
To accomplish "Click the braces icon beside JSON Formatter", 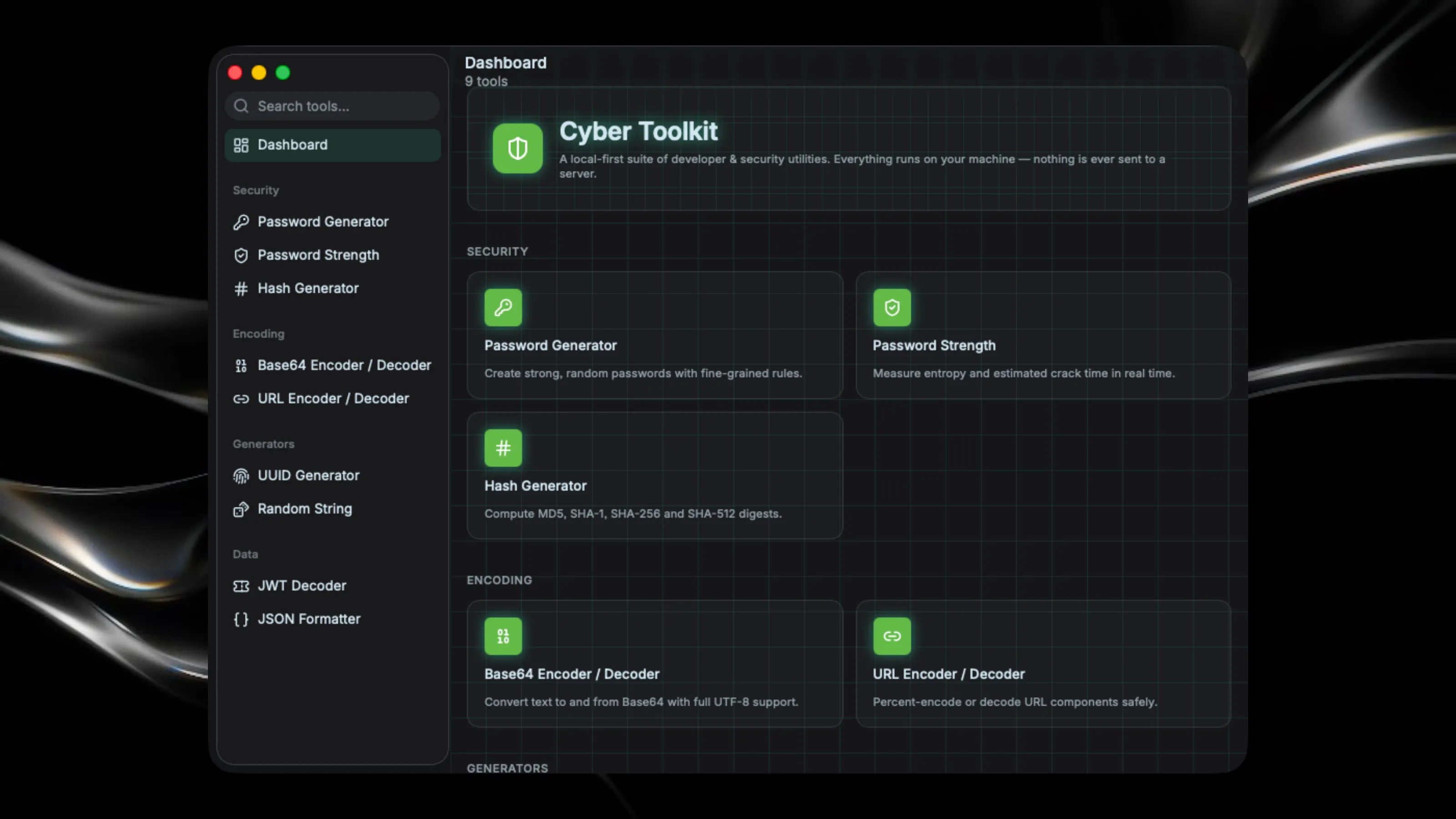I will 241,619.
